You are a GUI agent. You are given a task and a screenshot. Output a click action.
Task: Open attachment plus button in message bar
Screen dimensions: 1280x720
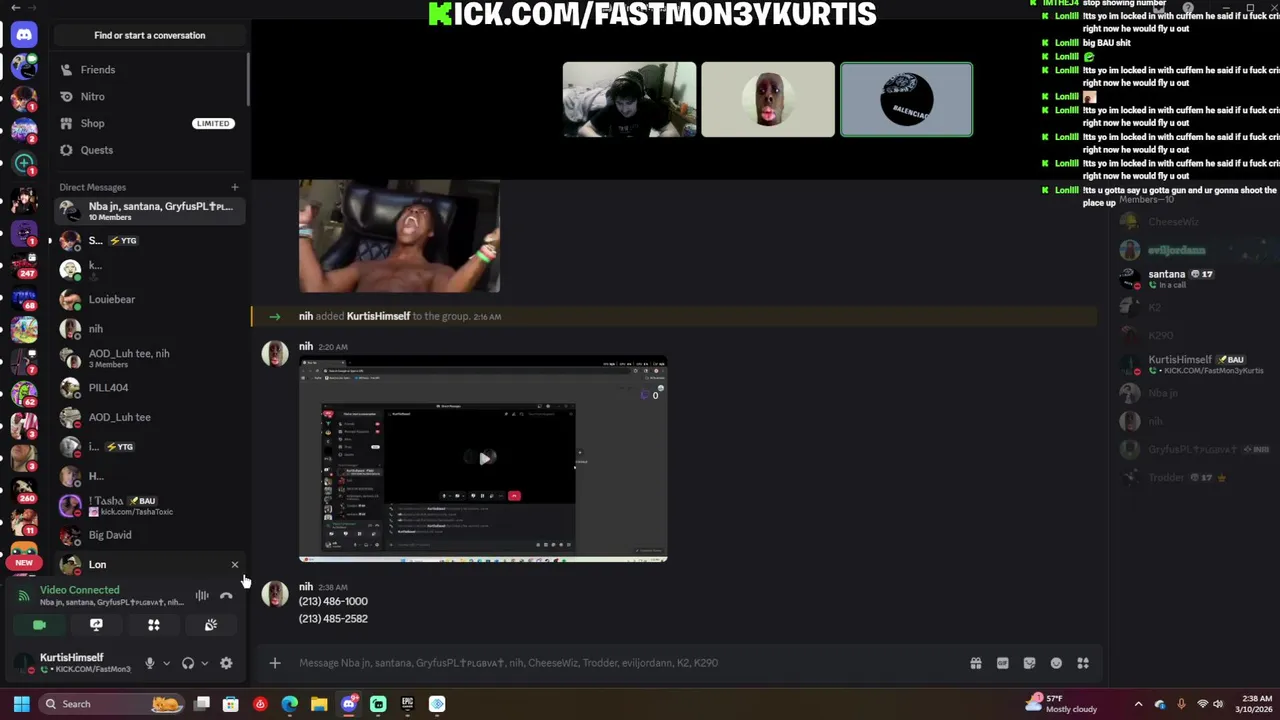(x=275, y=663)
